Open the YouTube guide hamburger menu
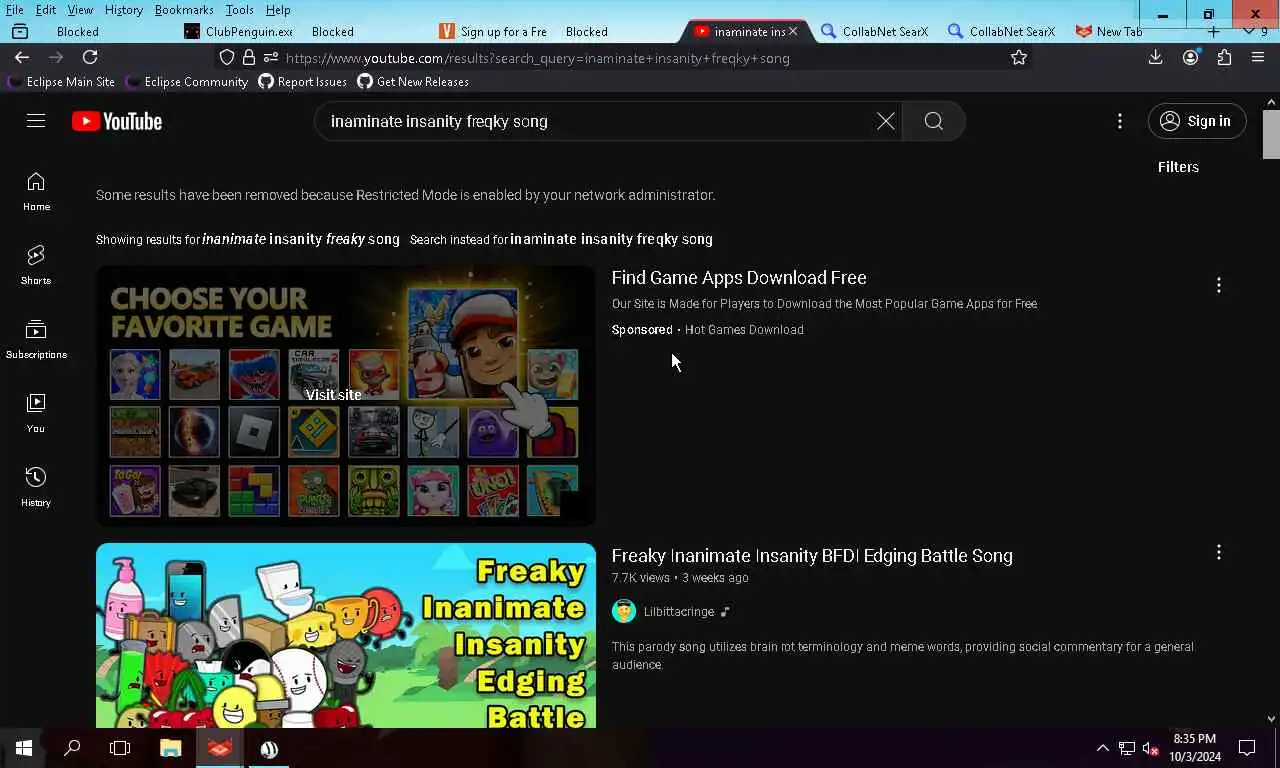This screenshot has width=1280, height=768. 36,121
